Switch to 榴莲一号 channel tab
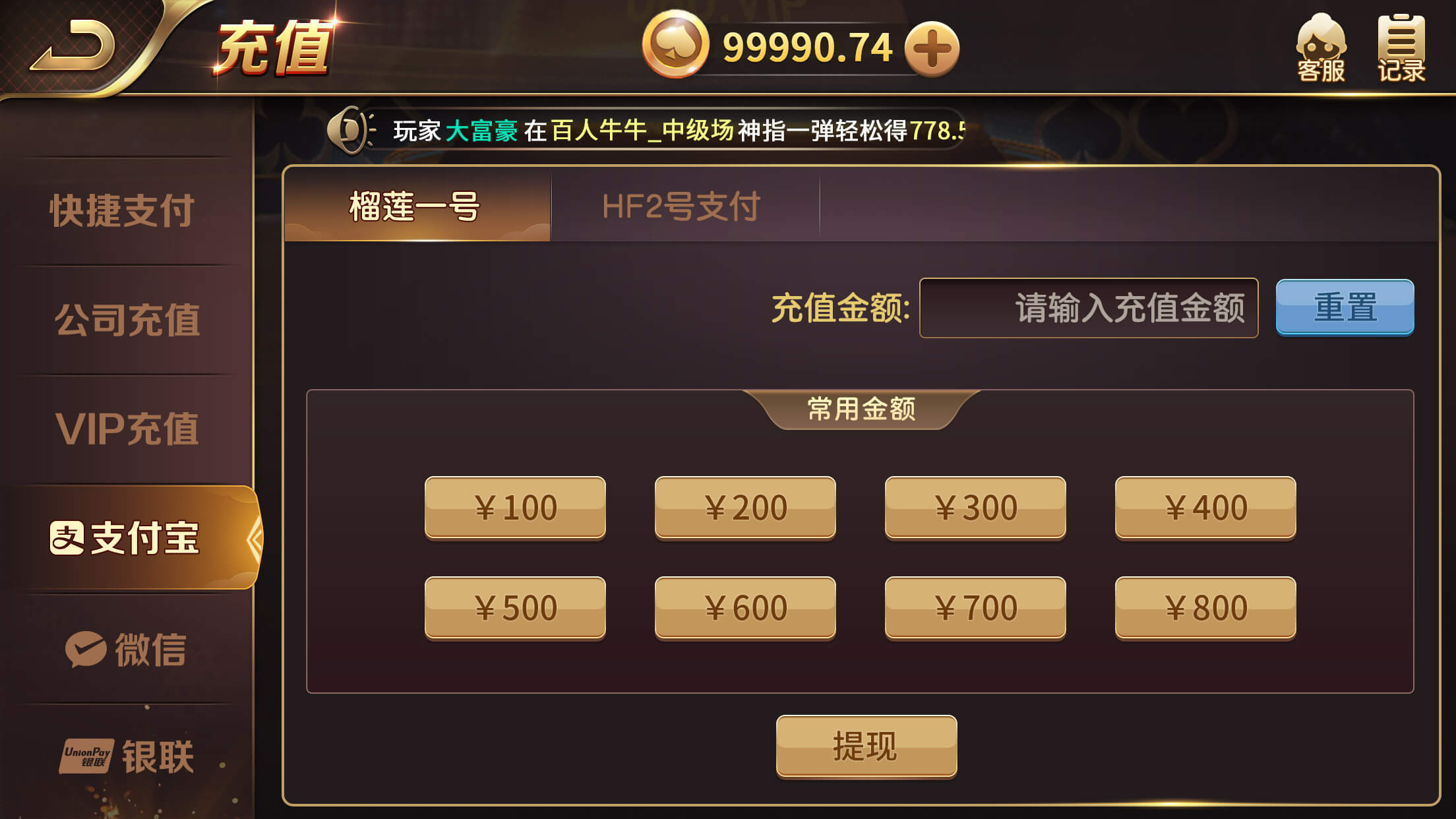The width and height of the screenshot is (1456, 819). 417,207
